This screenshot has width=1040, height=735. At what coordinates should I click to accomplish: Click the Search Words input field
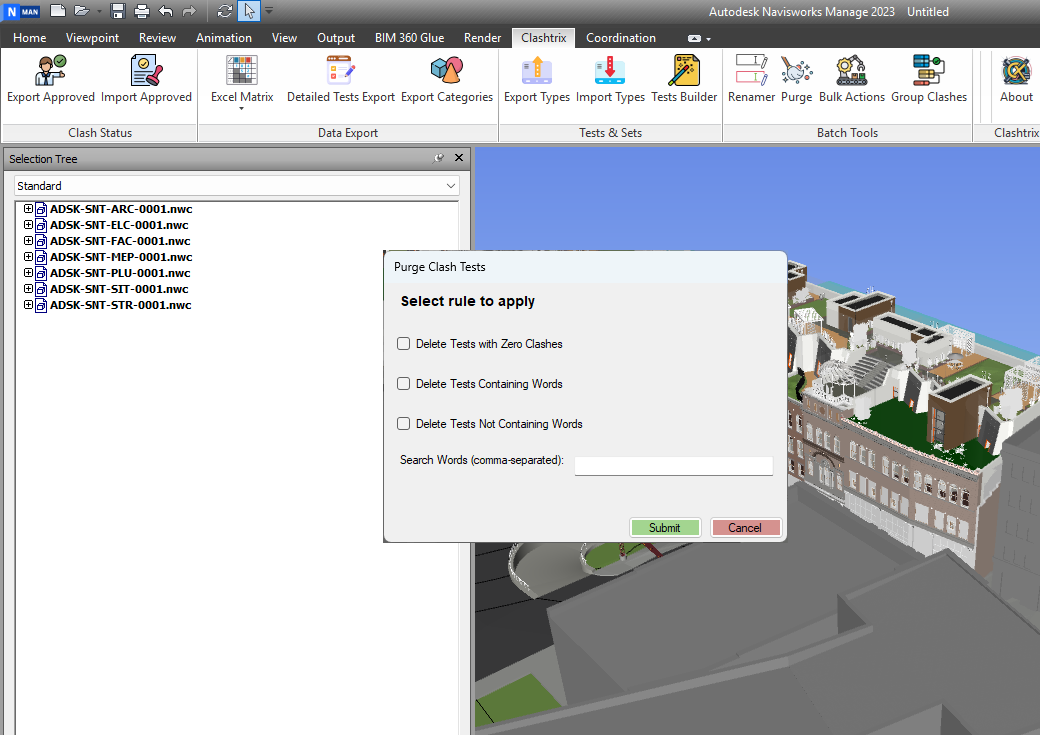click(673, 466)
